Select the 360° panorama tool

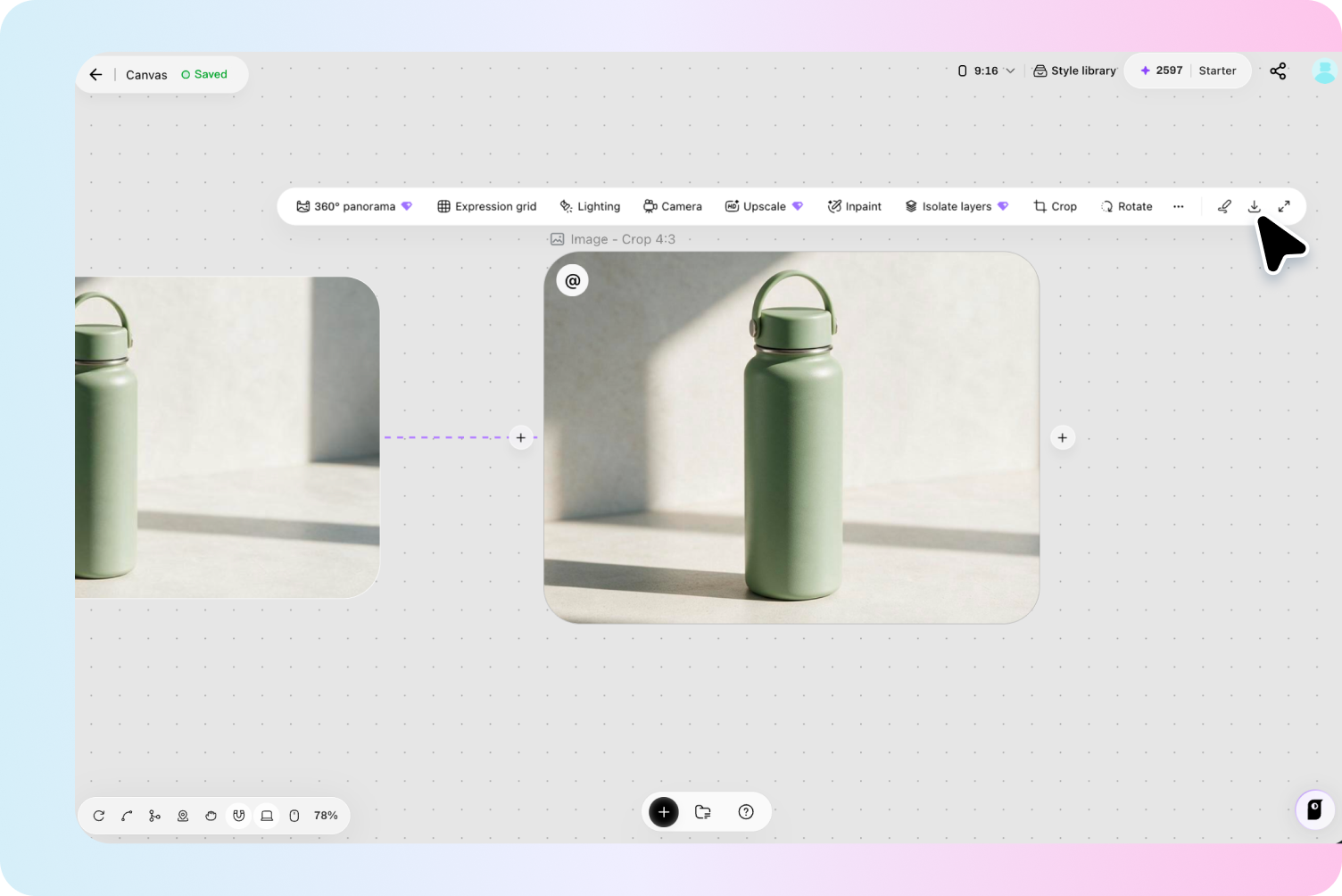(354, 206)
